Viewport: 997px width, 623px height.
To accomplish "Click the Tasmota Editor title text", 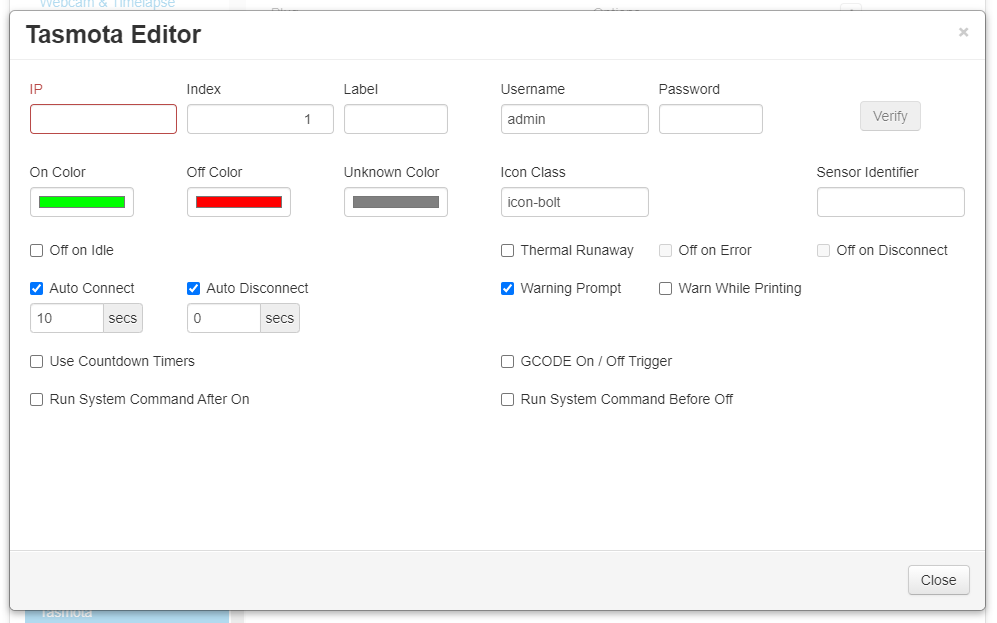I will coord(113,34).
